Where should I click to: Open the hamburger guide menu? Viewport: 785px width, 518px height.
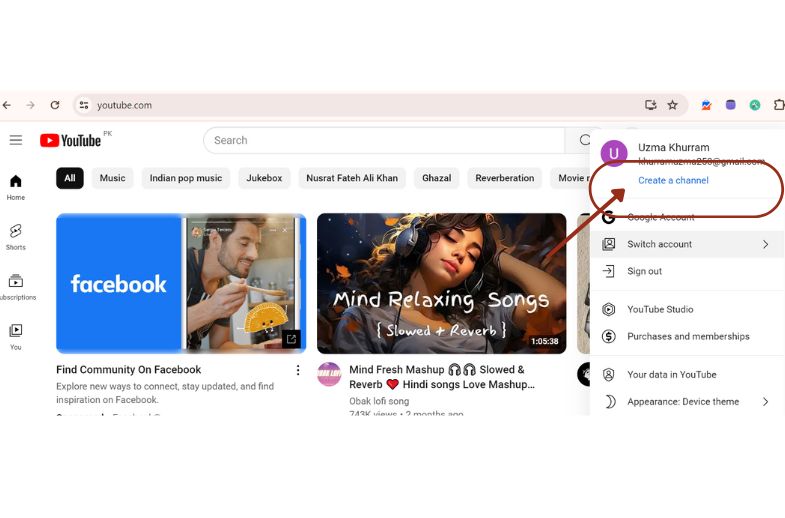pyautogui.click(x=16, y=140)
